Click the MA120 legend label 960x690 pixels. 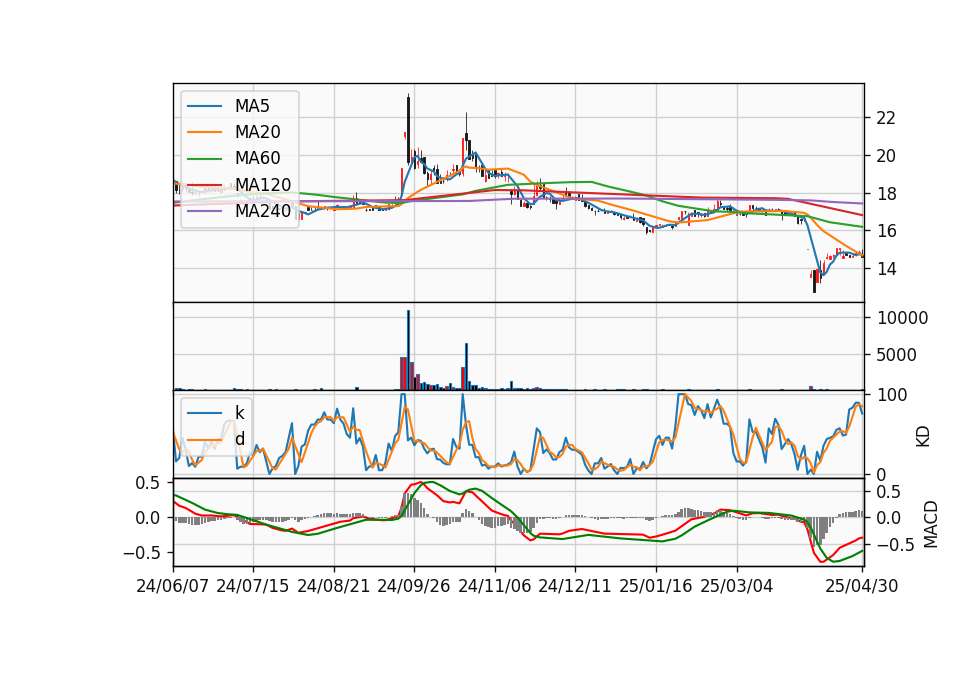coord(263,185)
